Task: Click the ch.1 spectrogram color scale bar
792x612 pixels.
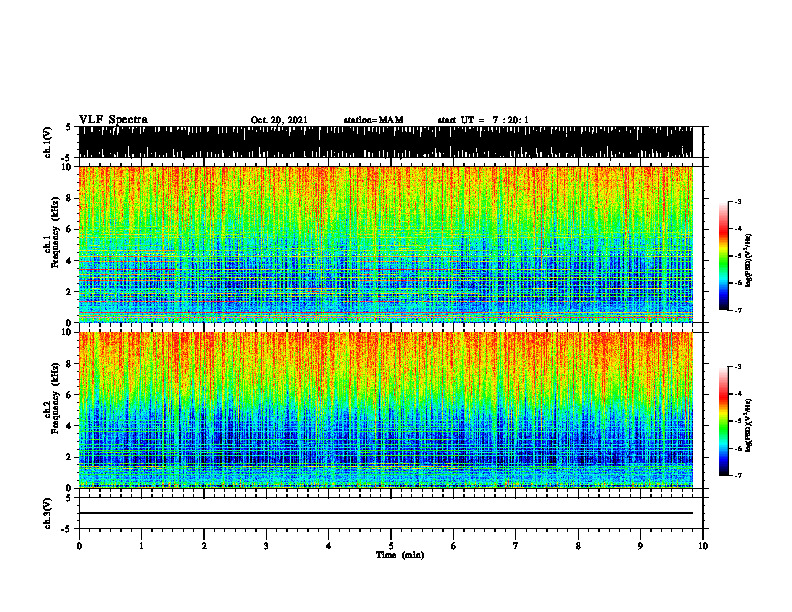Action: tap(723, 256)
